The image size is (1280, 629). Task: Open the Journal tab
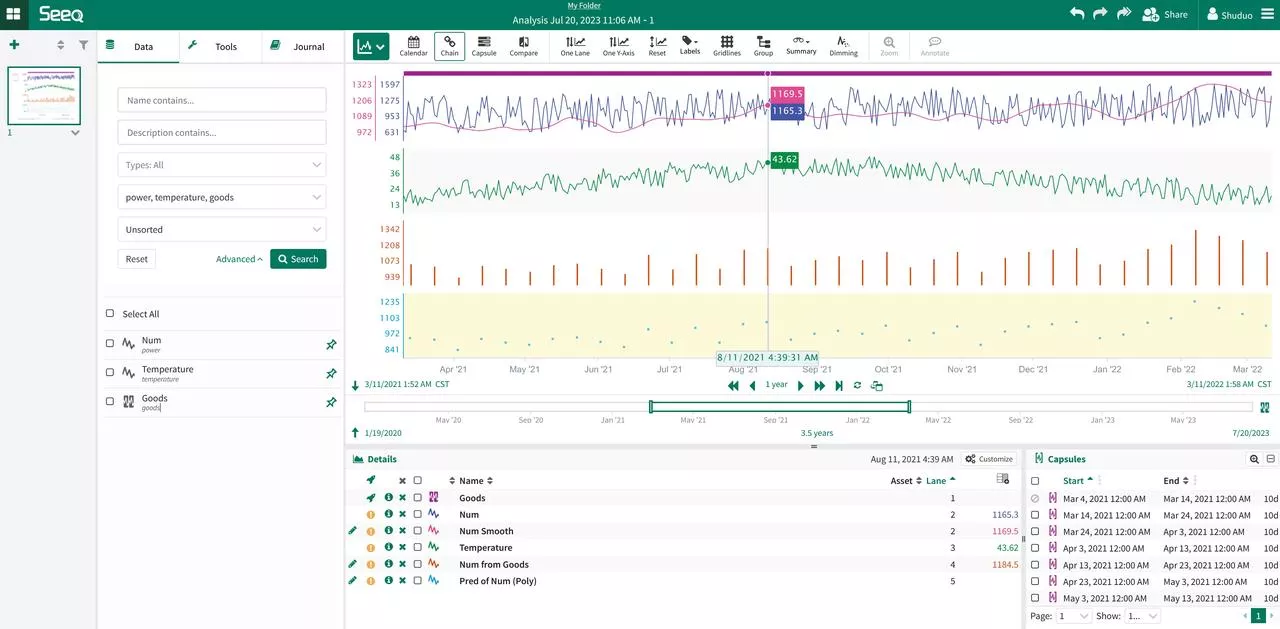(301, 46)
